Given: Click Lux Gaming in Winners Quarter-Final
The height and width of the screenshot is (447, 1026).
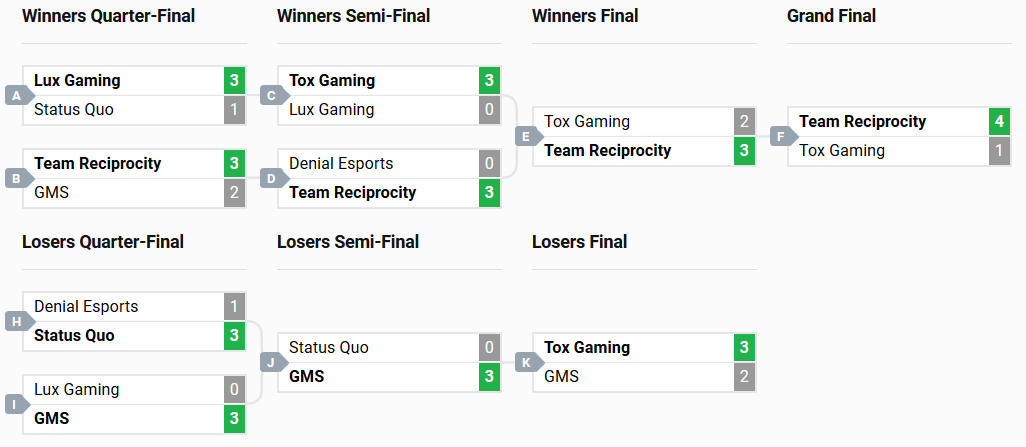Looking at the screenshot, I should [x=77, y=80].
